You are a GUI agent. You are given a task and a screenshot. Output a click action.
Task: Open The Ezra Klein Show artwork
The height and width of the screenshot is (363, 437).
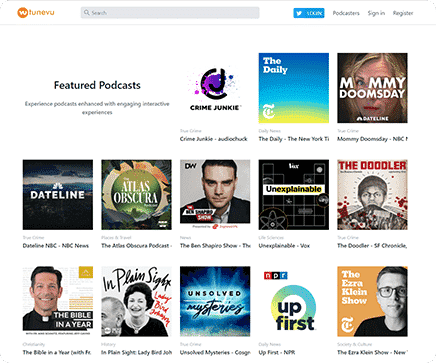(x=372, y=301)
